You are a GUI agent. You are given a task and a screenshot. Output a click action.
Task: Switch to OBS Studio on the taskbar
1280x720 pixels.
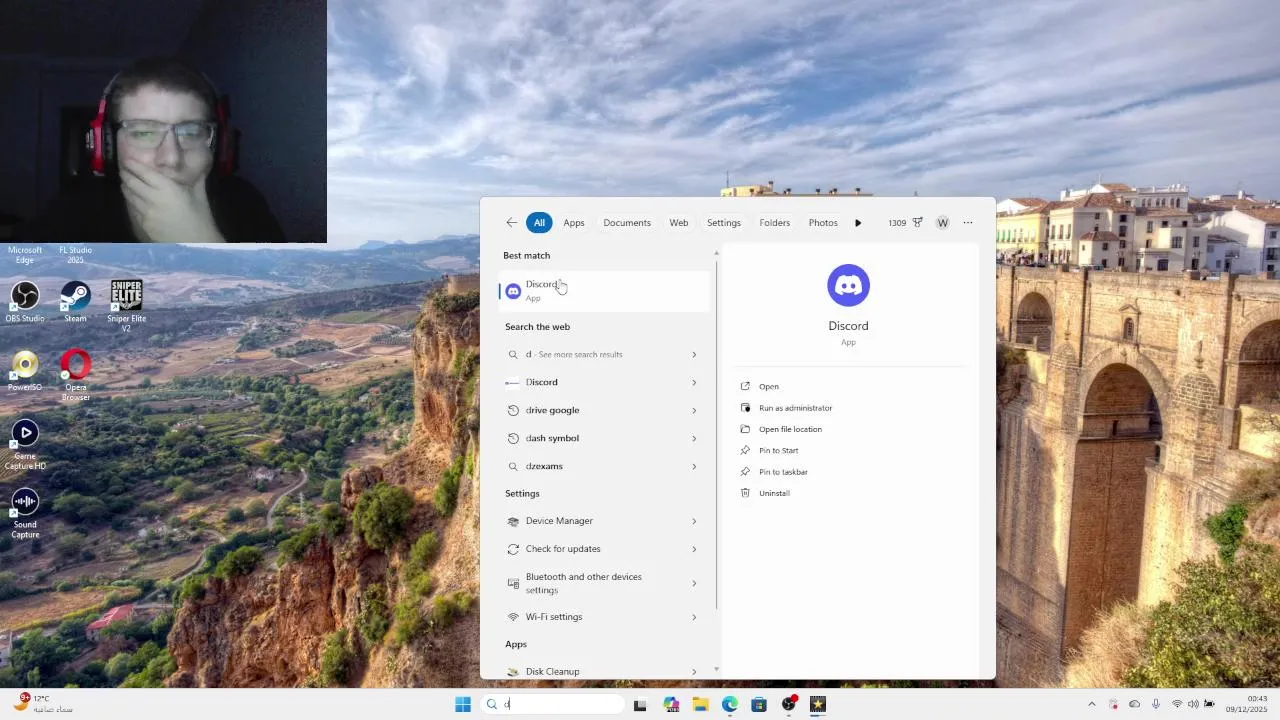tap(789, 704)
